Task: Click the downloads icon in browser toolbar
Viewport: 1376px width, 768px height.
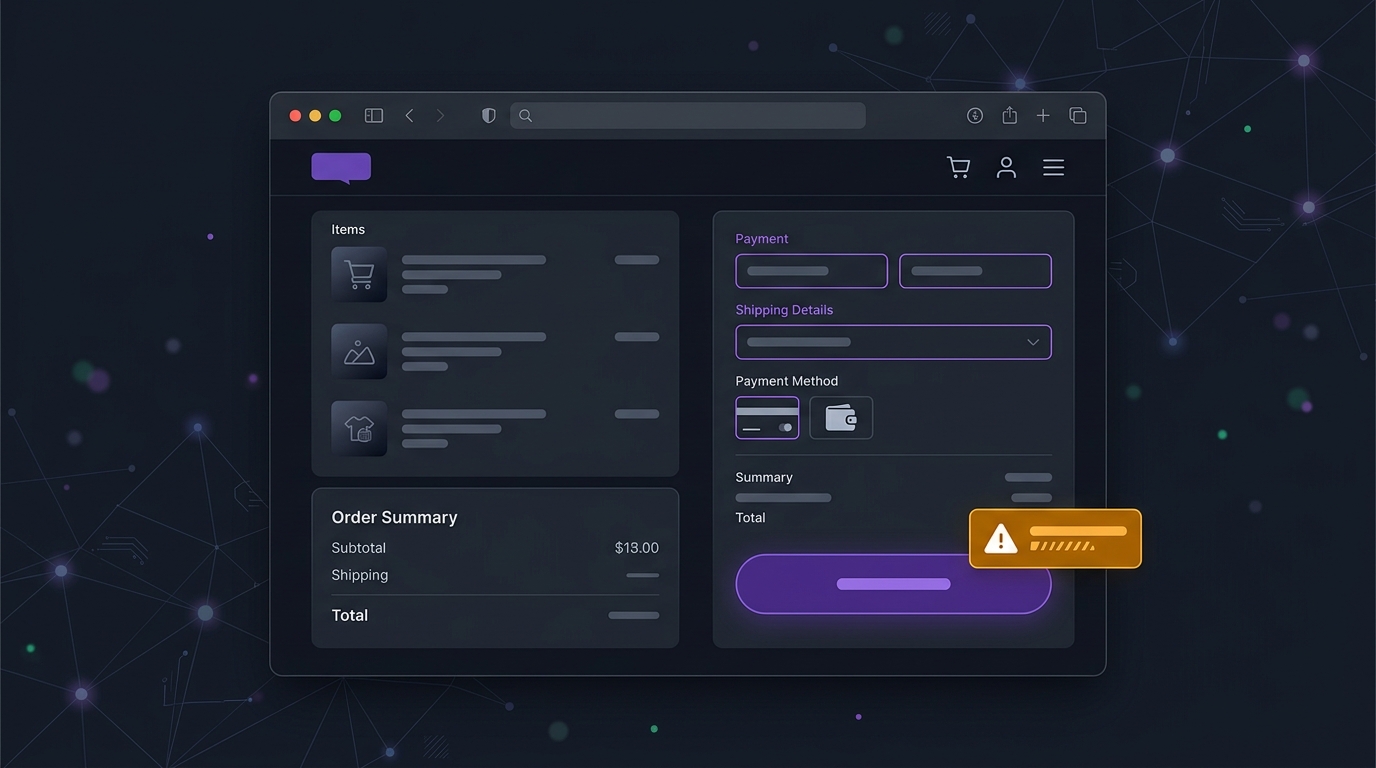Action: click(975, 116)
